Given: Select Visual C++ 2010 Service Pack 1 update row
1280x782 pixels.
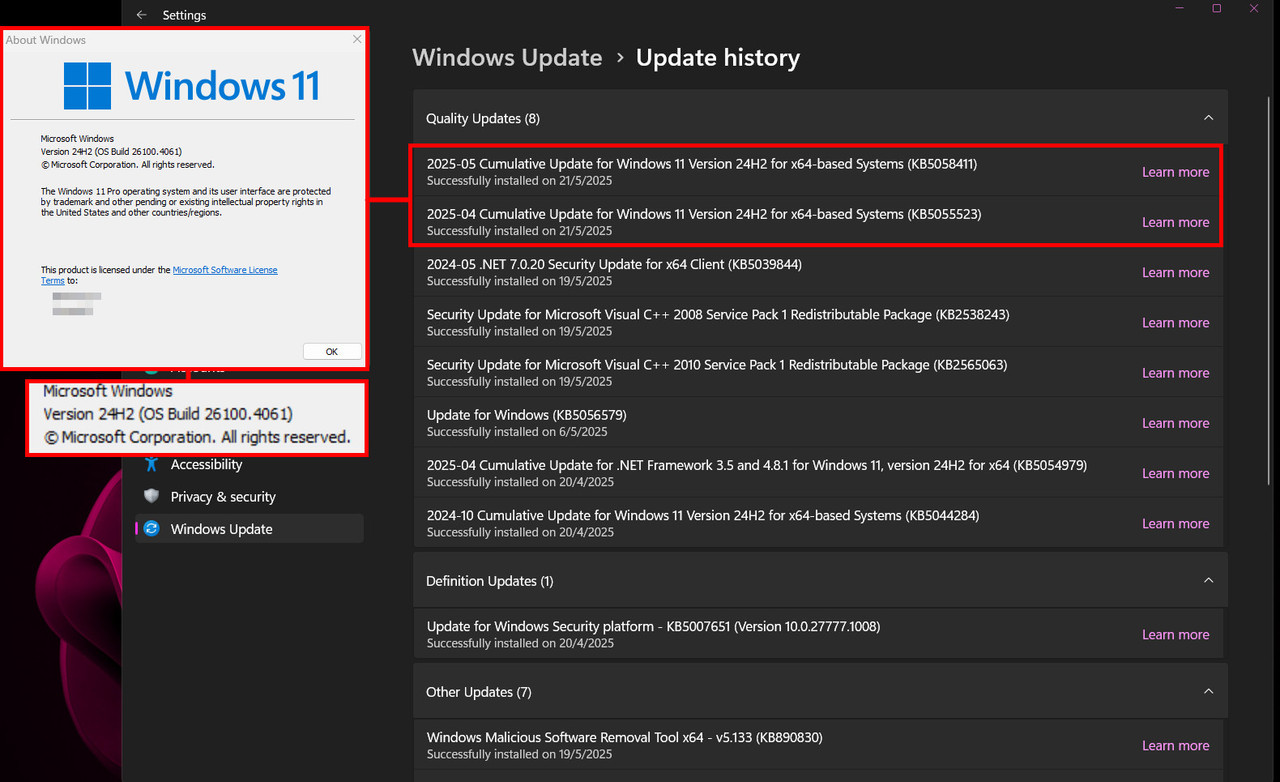Looking at the screenshot, I should 820,373.
